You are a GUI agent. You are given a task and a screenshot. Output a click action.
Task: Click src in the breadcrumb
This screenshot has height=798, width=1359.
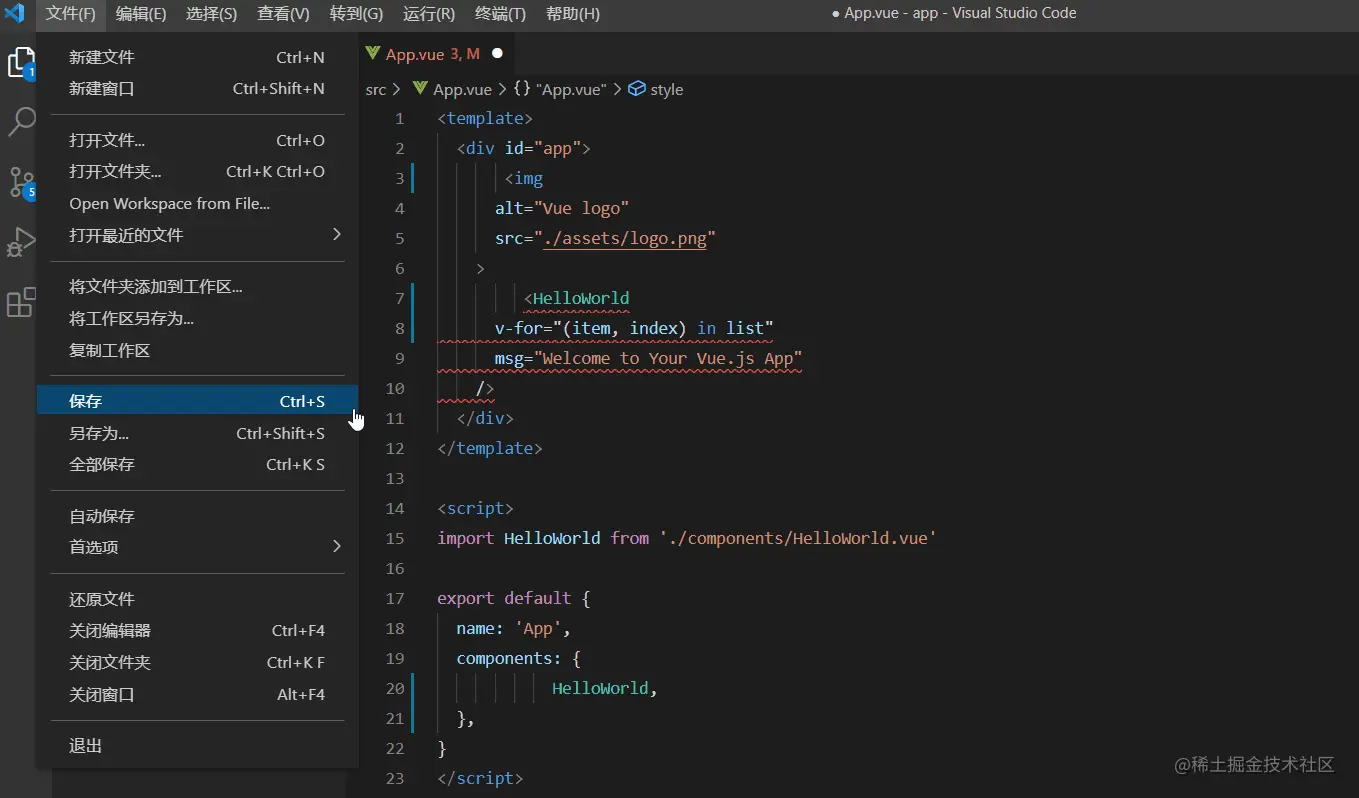coord(375,89)
